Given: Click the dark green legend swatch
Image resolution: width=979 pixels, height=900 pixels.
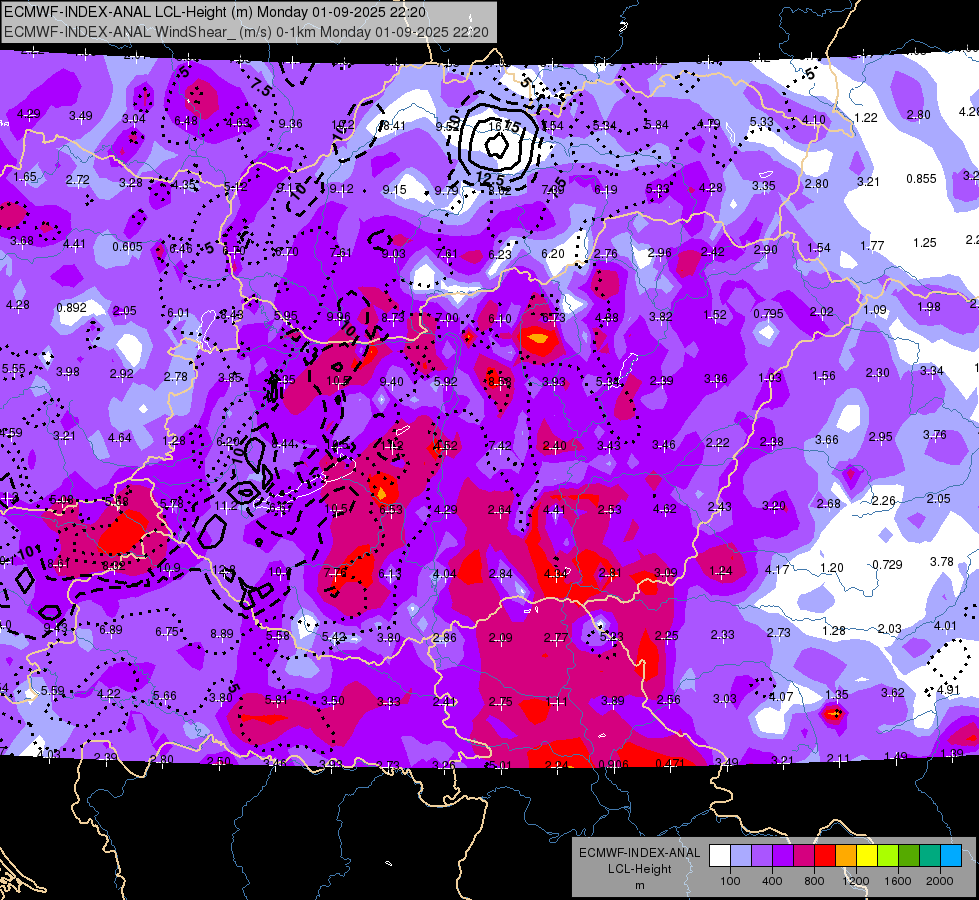Looking at the screenshot, I should (909, 856).
